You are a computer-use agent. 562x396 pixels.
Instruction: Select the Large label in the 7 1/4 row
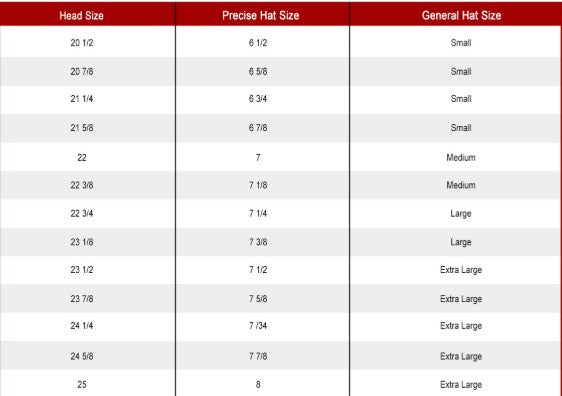point(461,214)
